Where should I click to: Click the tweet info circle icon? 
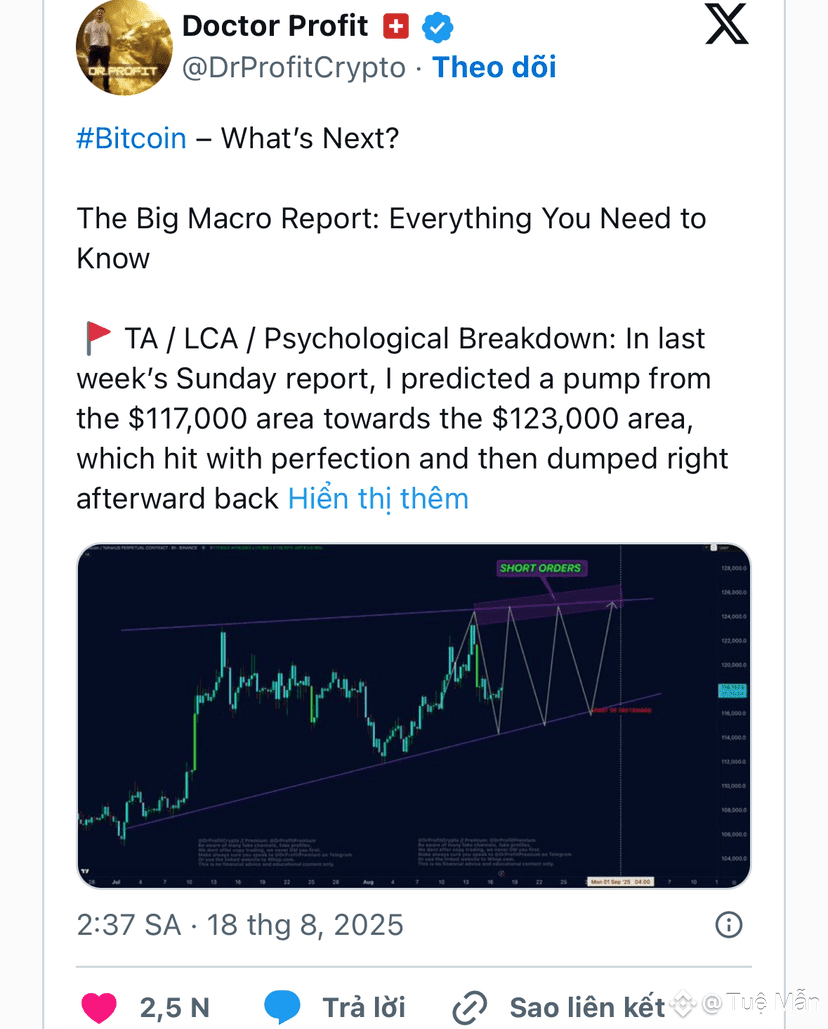tap(728, 925)
